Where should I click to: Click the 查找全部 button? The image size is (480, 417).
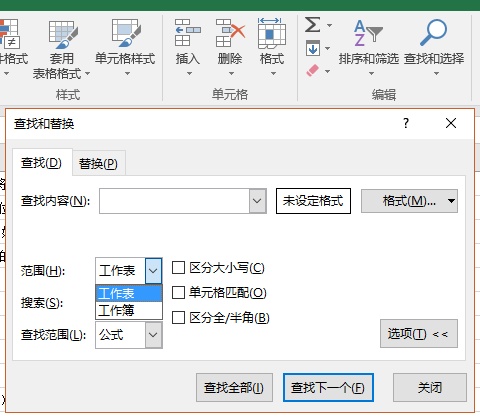point(234,387)
